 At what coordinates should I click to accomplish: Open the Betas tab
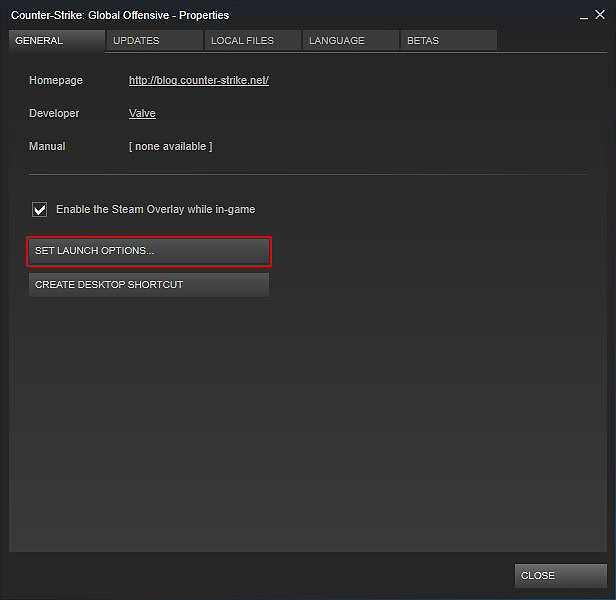(449, 40)
